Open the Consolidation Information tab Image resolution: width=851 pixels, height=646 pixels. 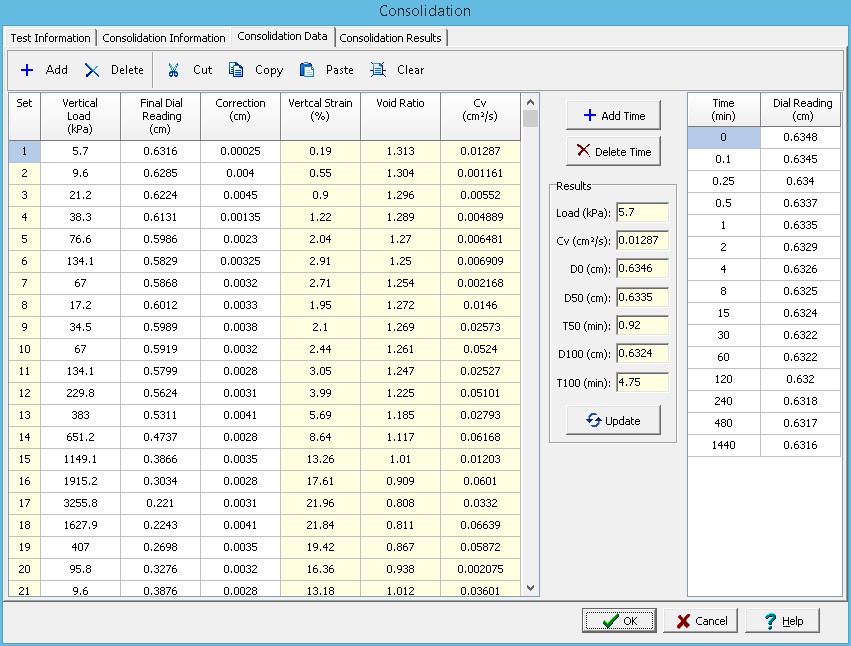[164, 38]
